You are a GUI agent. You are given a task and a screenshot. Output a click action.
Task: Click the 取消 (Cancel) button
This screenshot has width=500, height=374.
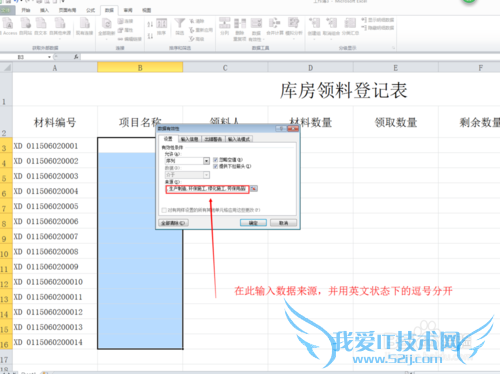[283, 223]
